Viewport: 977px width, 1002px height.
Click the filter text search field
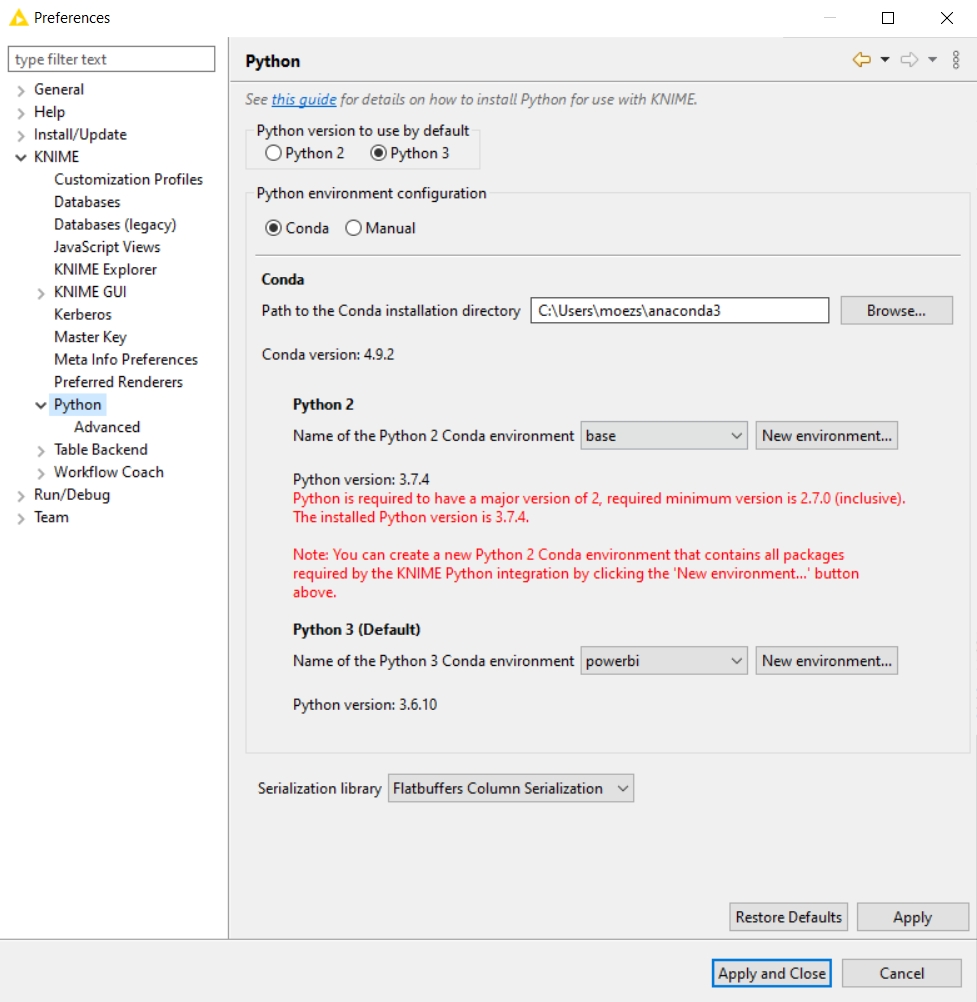click(111, 60)
